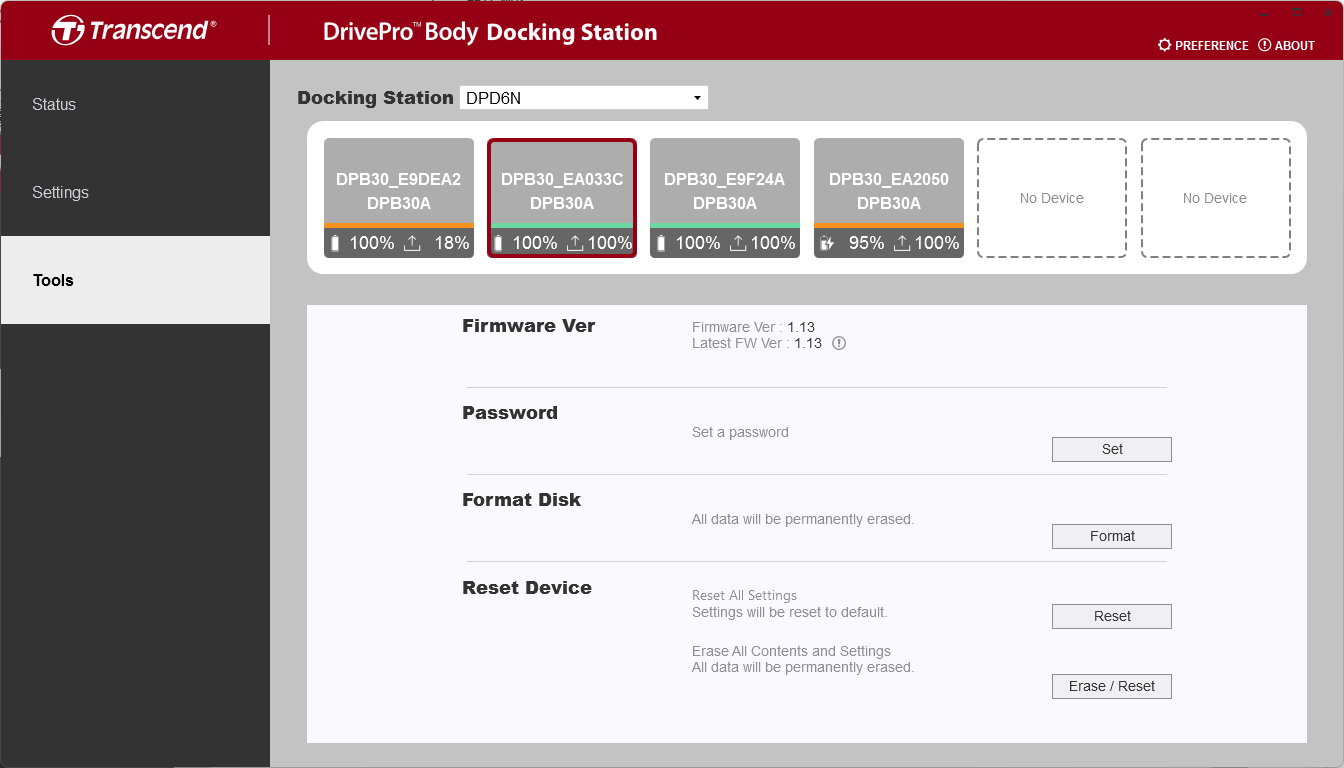
Task: Click the Transcend logo icon
Action: (x=68, y=30)
